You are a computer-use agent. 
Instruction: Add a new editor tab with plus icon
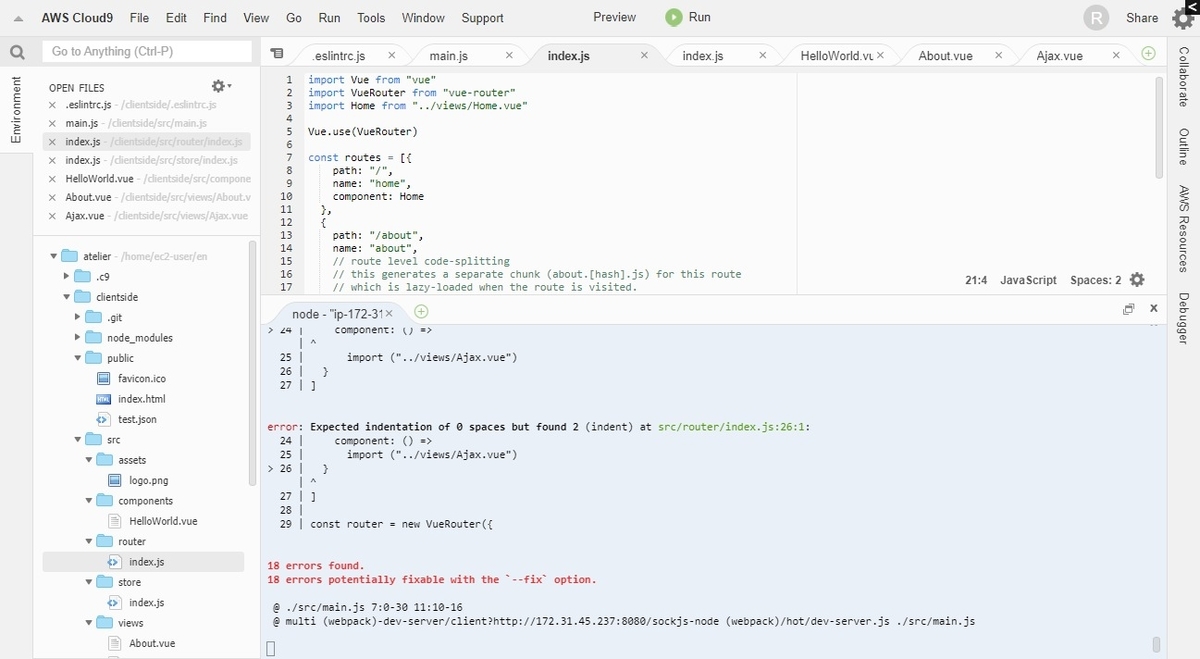1148,54
